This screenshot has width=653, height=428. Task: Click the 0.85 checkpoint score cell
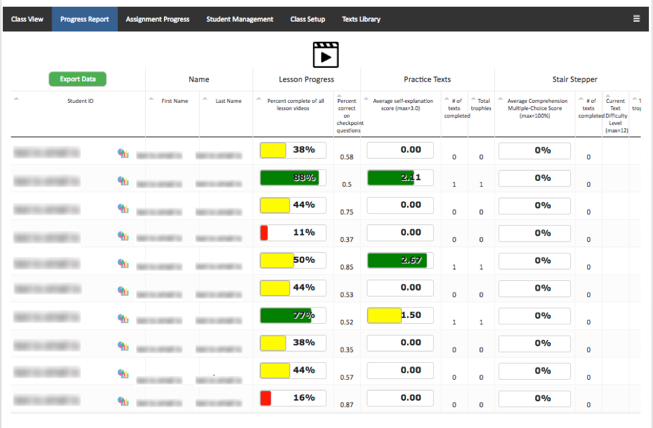(346, 267)
